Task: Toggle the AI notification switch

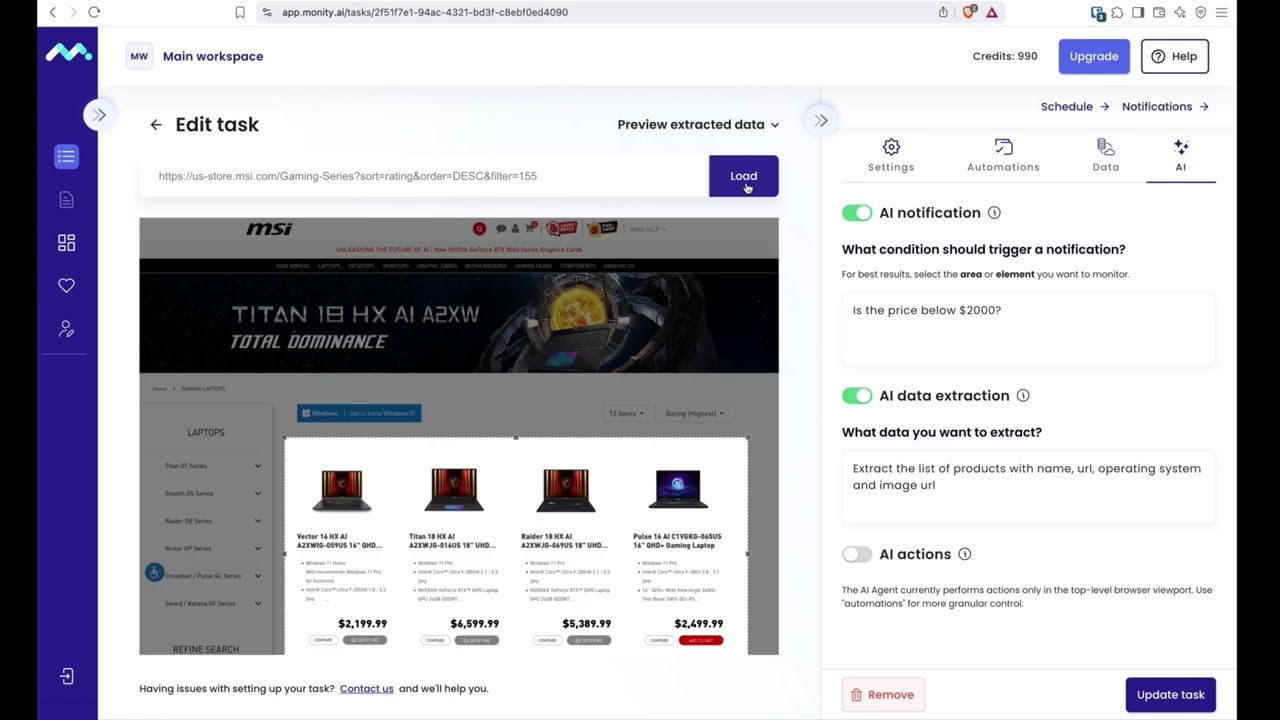Action: pyautogui.click(x=857, y=213)
